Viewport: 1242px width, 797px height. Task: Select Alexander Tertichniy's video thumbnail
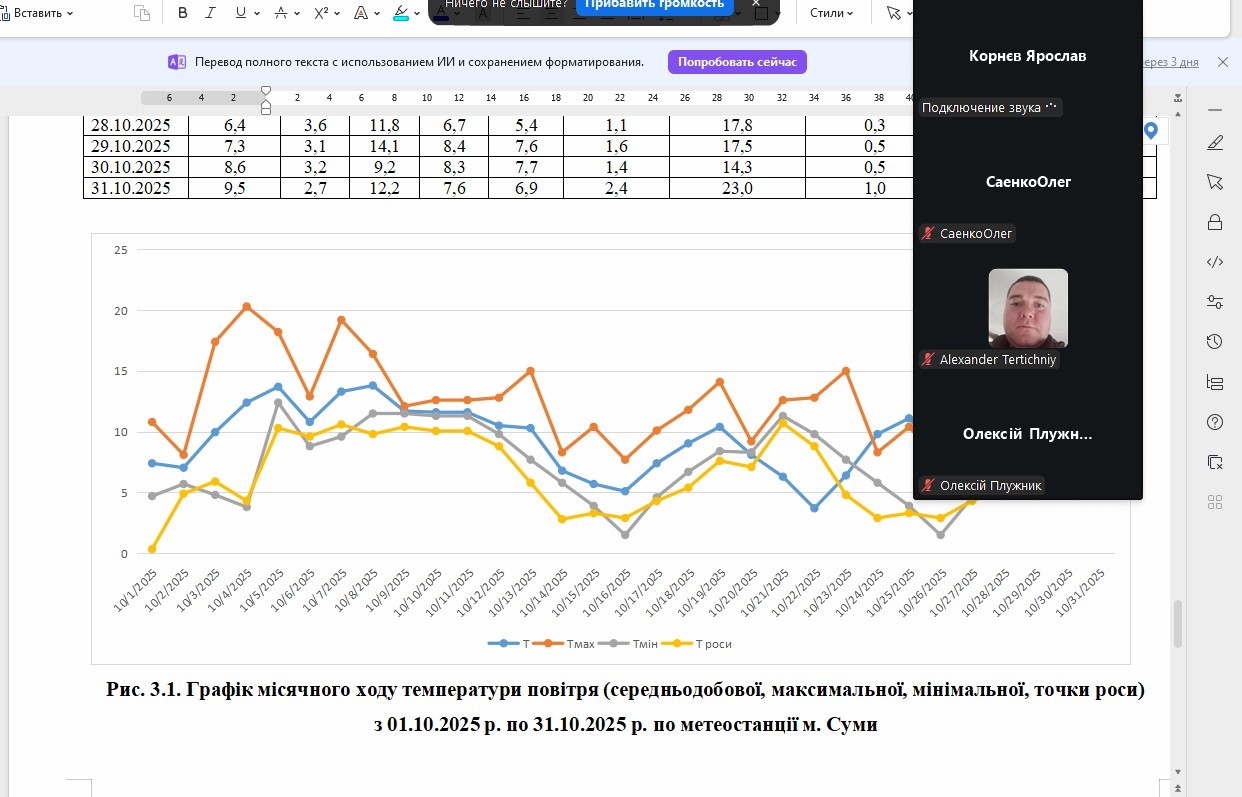point(1028,308)
